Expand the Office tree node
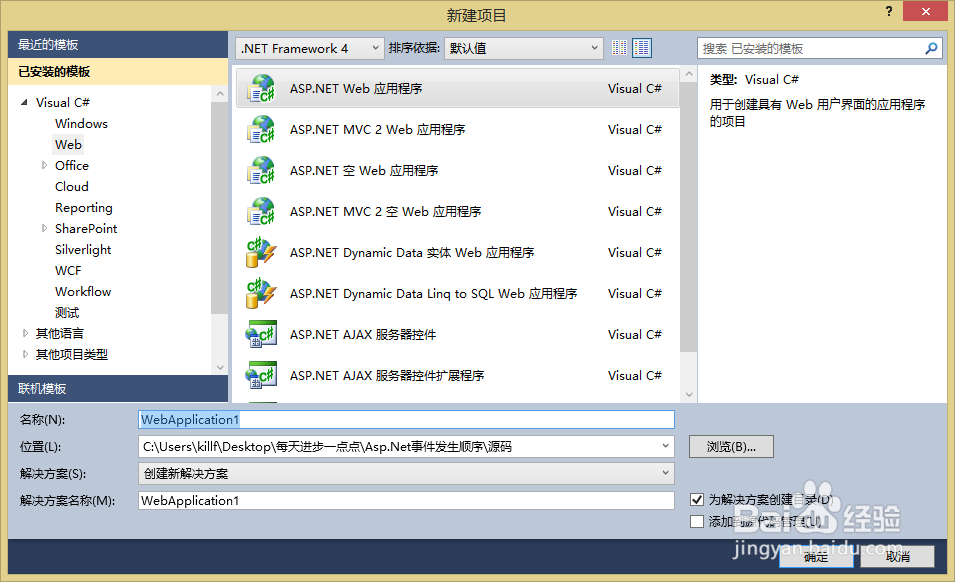Viewport: 955px width, 582px height. [x=44, y=165]
